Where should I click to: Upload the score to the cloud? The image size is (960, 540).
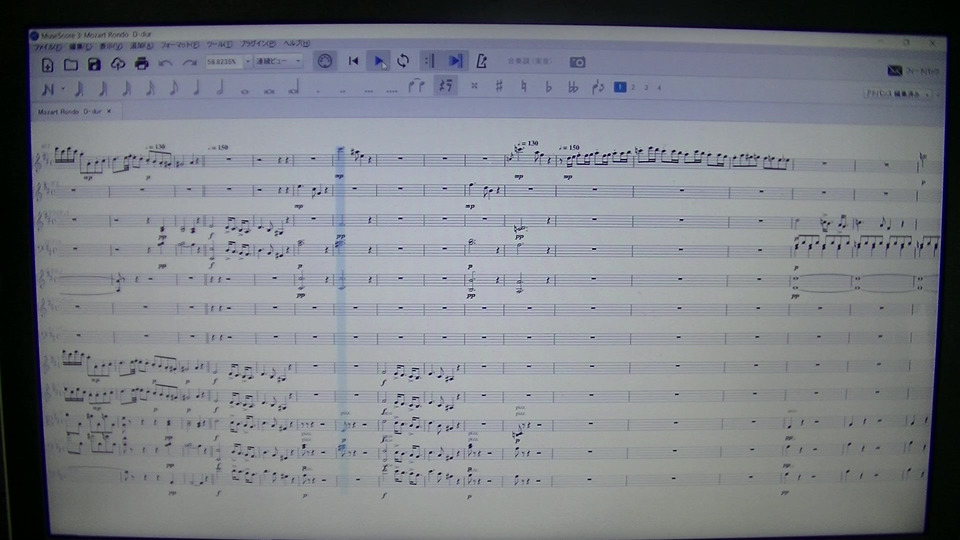(x=118, y=64)
